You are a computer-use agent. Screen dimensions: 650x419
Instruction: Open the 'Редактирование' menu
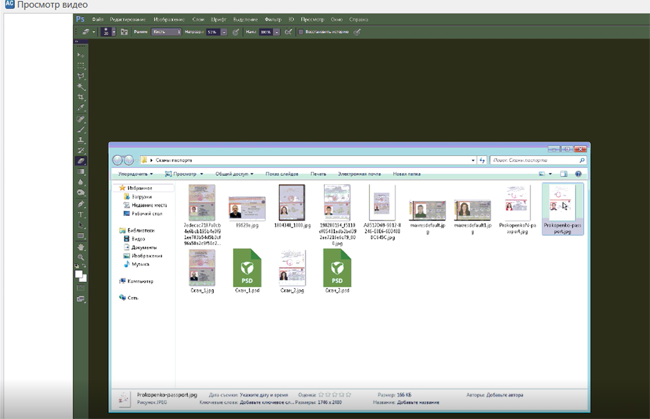pyautogui.click(x=128, y=19)
